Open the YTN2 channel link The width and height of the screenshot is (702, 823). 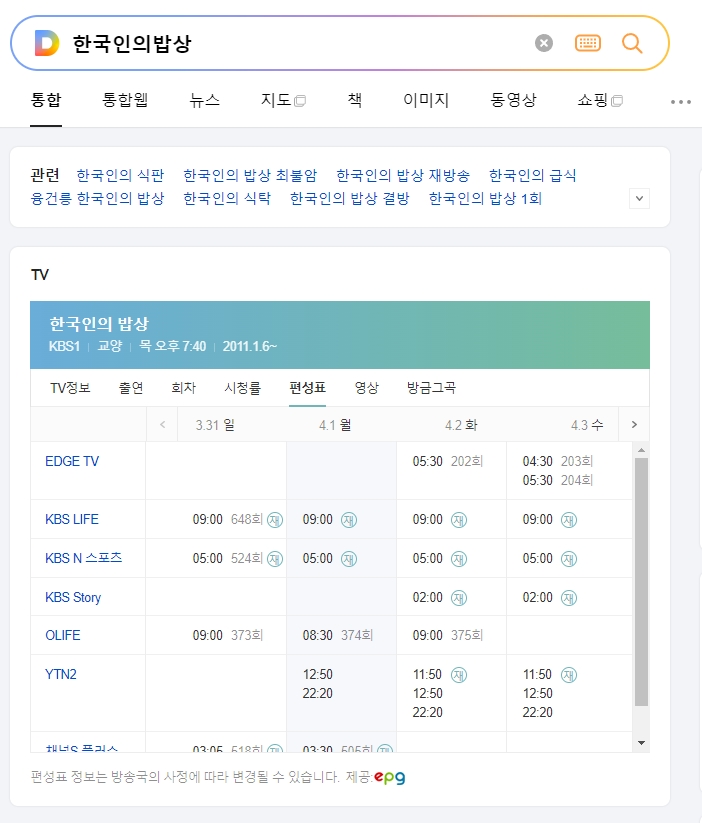61,674
